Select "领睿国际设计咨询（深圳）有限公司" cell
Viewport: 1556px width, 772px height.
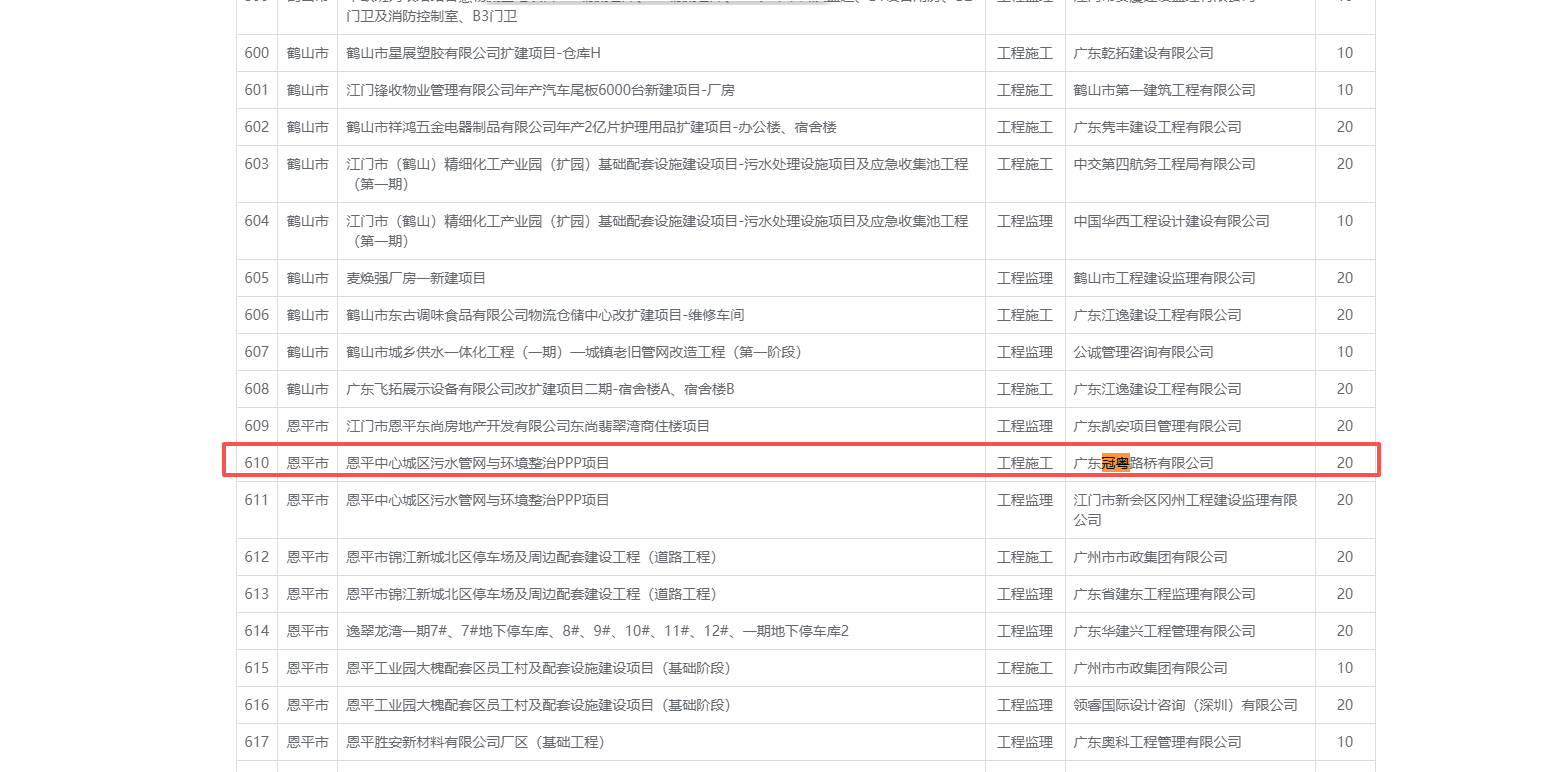point(1185,705)
